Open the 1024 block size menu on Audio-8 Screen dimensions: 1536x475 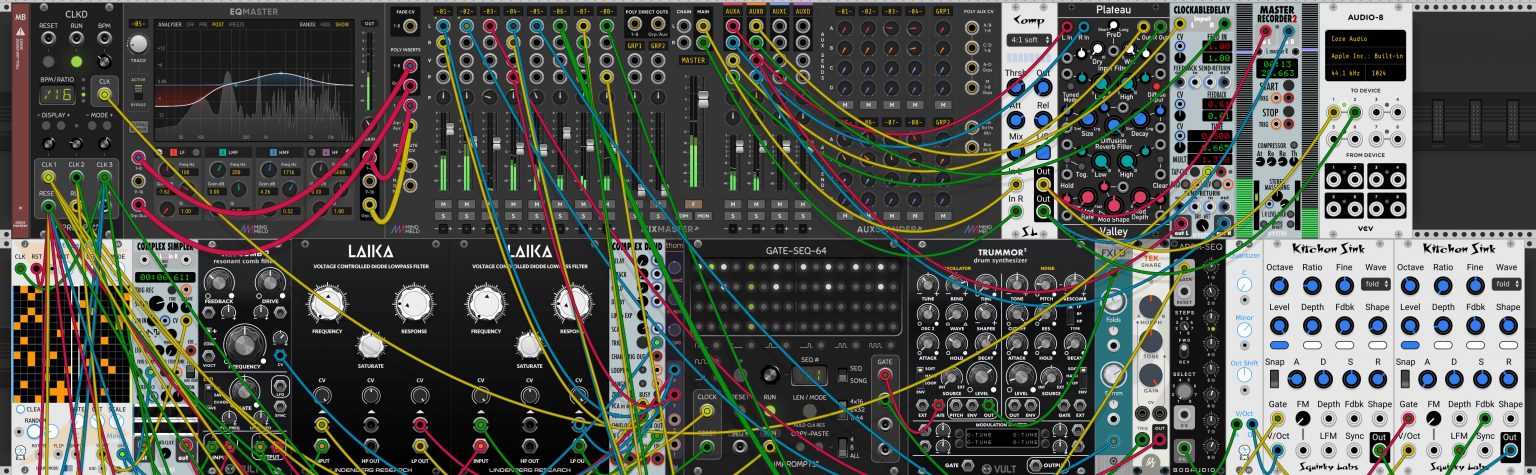(1386, 73)
